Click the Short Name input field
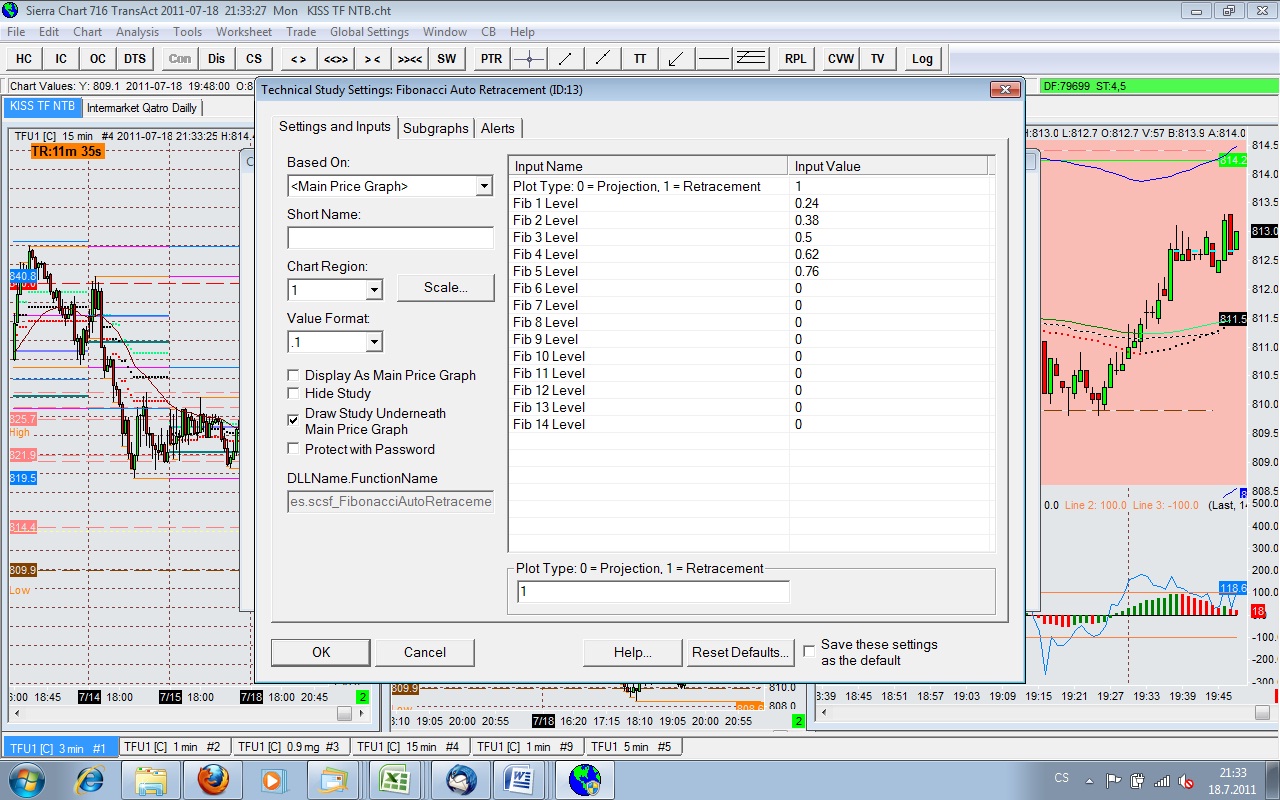 pos(390,238)
